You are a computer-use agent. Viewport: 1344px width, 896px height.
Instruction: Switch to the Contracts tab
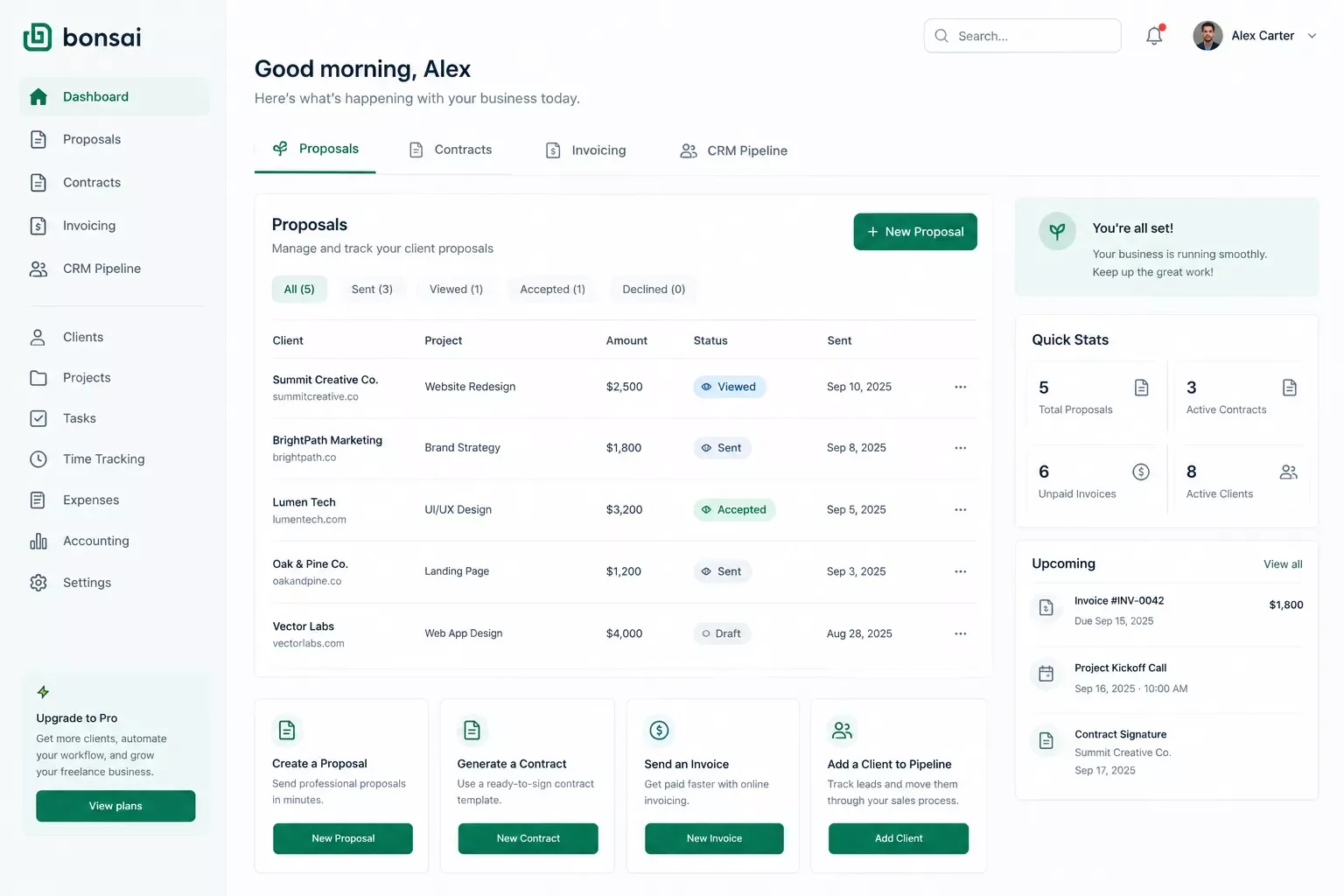451,150
